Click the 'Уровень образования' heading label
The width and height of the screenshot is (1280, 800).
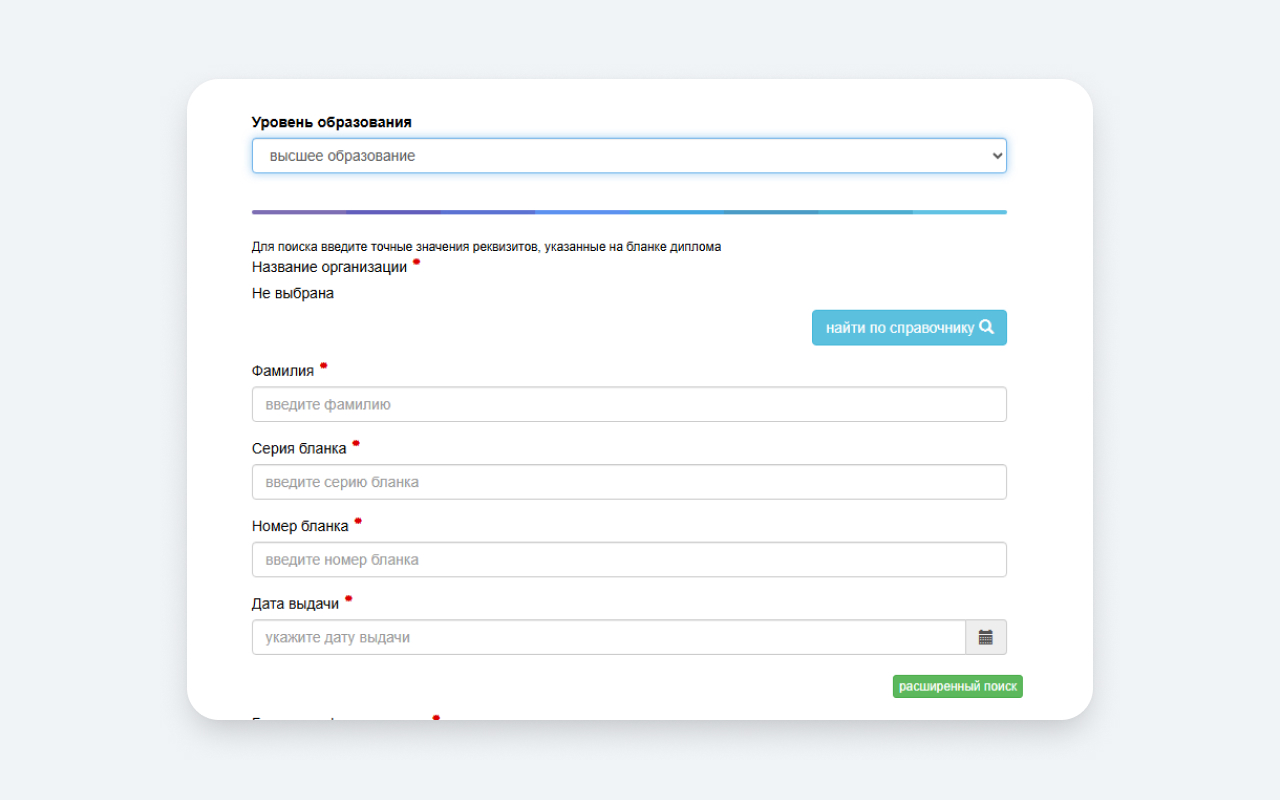coord(331,122)
